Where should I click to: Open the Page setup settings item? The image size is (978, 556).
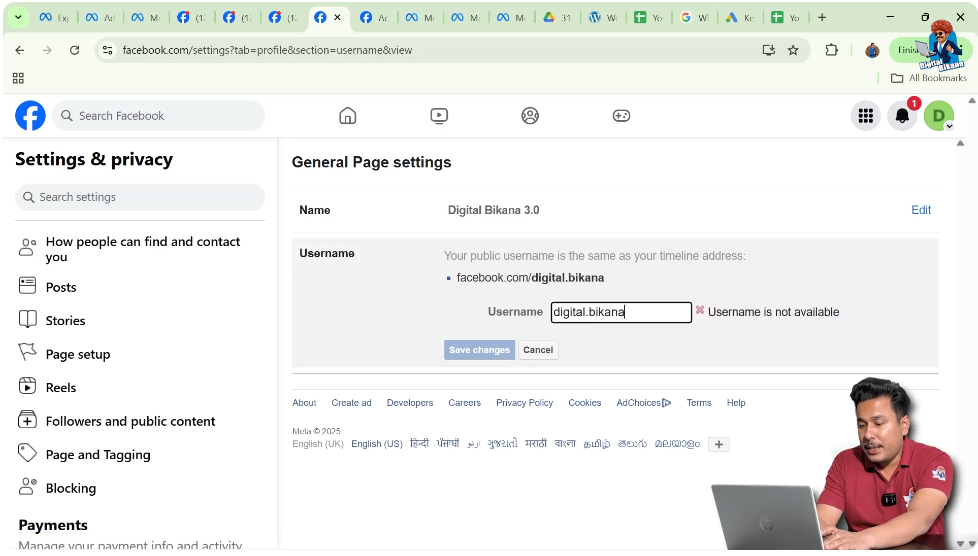pyautogui.click(x=140, y=354)
